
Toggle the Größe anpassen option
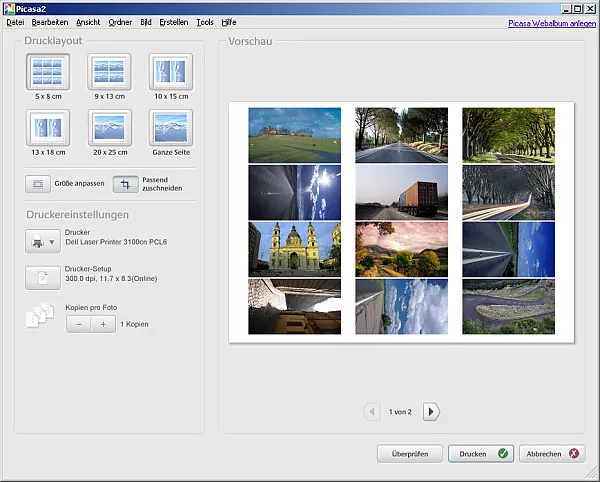[x=39, y=185]
